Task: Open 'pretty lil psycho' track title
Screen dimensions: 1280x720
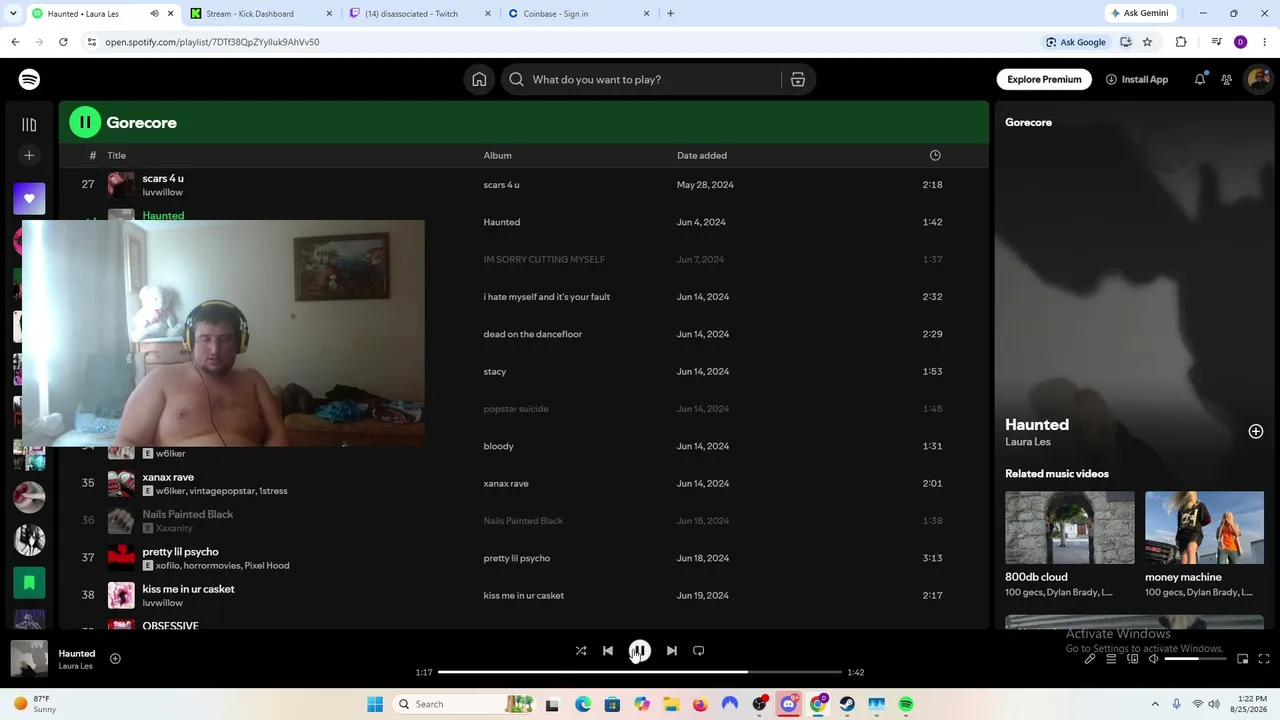Action: click(x=180, y=552)
